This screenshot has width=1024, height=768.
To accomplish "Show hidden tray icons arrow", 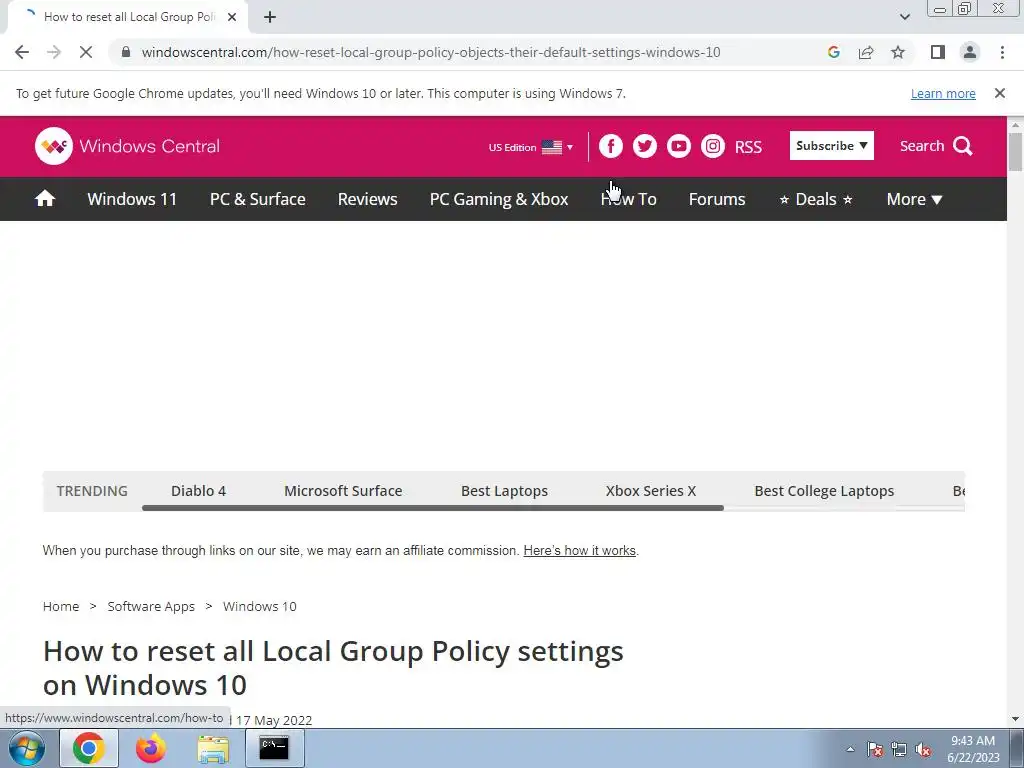I will [850, 749].
